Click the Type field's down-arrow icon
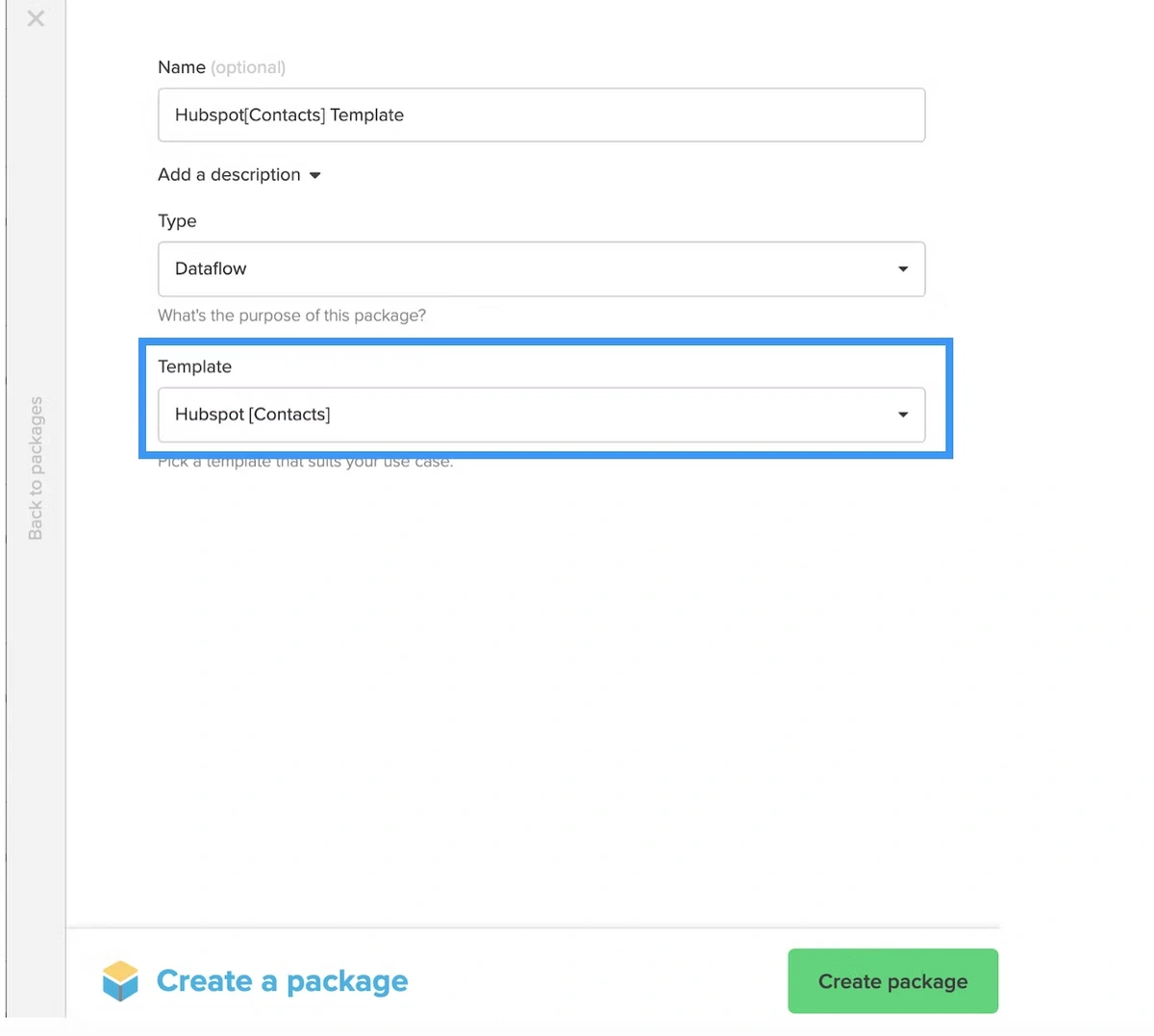 coord(903,269)
